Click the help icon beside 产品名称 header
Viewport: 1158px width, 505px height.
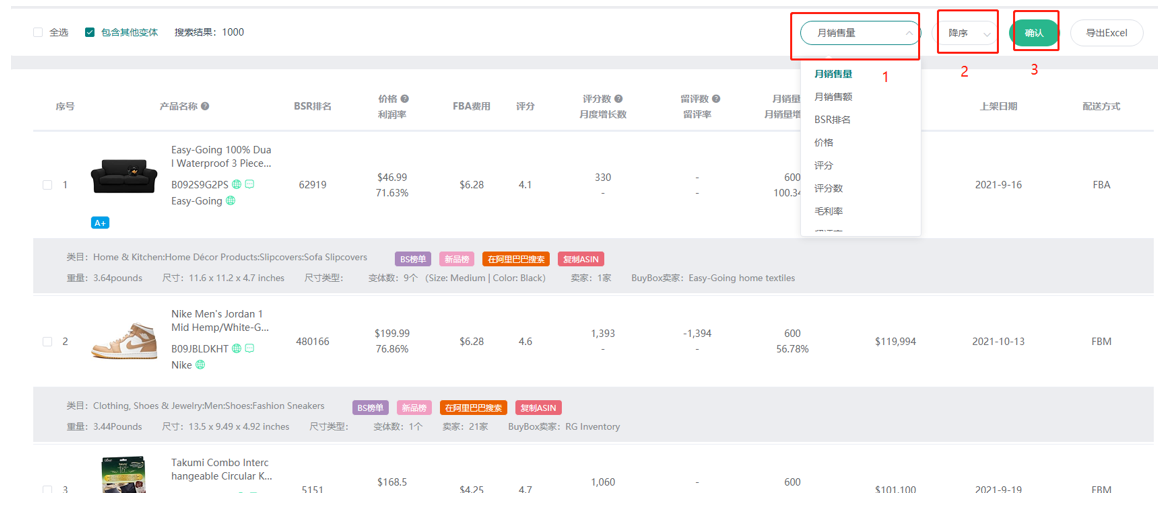(x=205, y=106)
